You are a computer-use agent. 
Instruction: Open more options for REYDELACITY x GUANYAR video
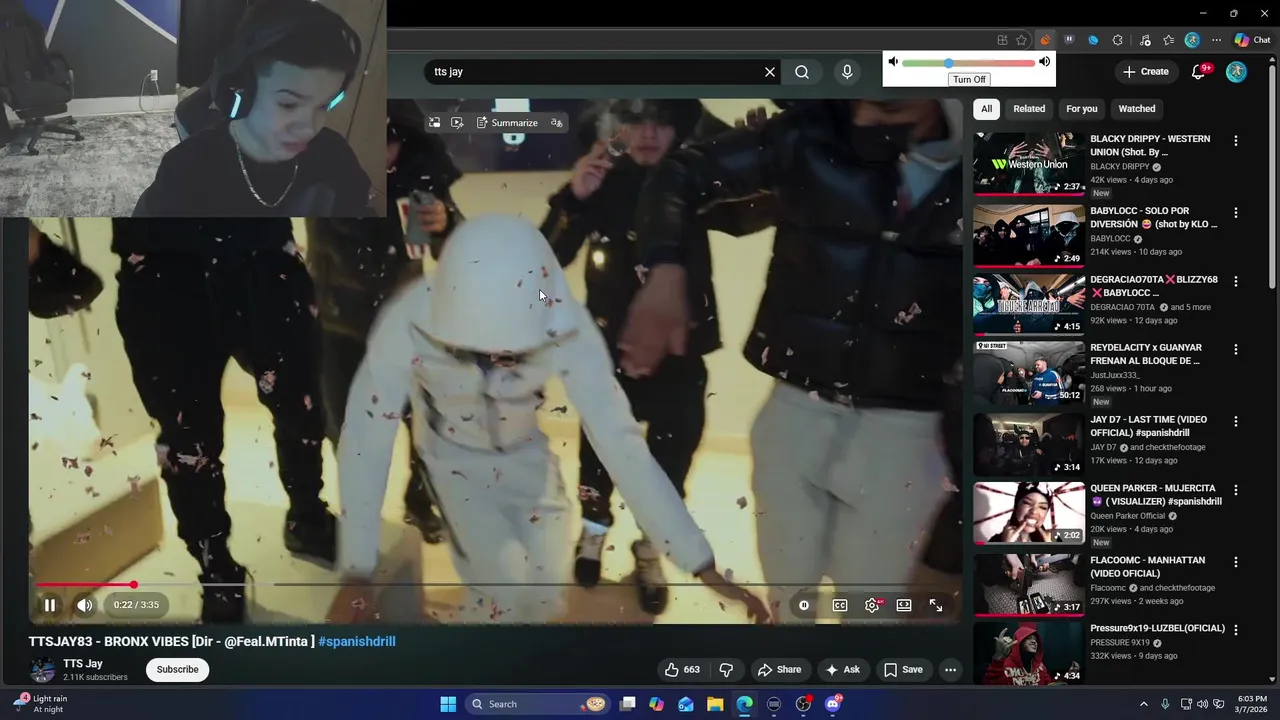click(1236, 350)
